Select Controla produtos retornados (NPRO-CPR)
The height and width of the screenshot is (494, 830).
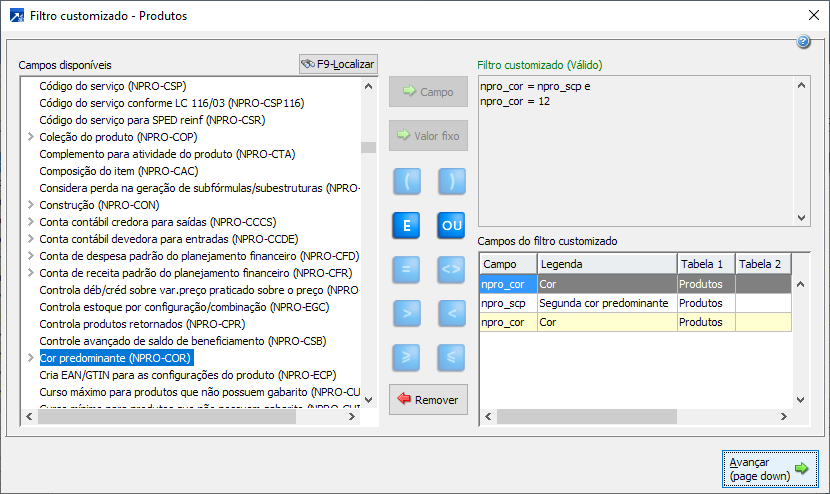pos(142,324)
